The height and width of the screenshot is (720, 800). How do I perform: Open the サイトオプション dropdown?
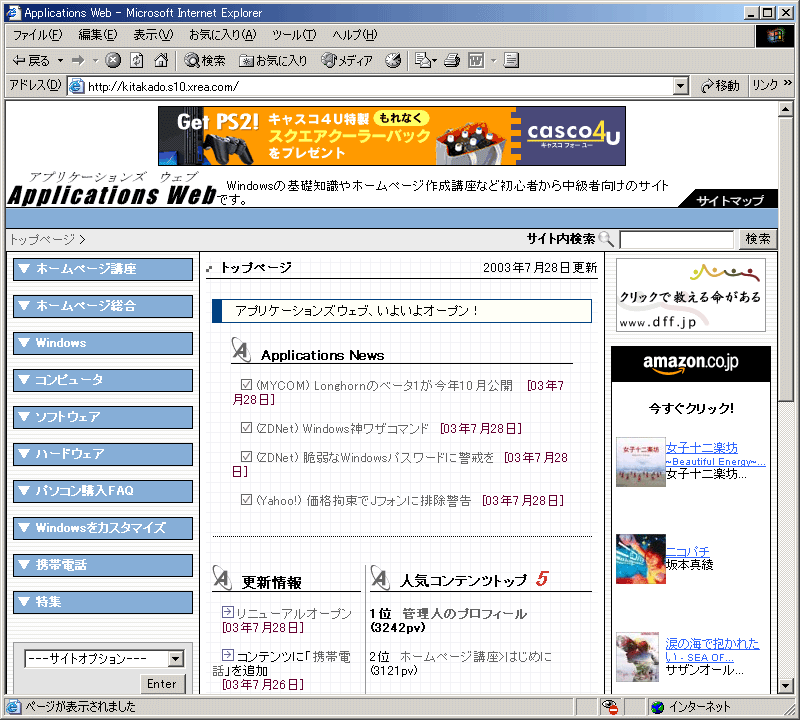104,658
